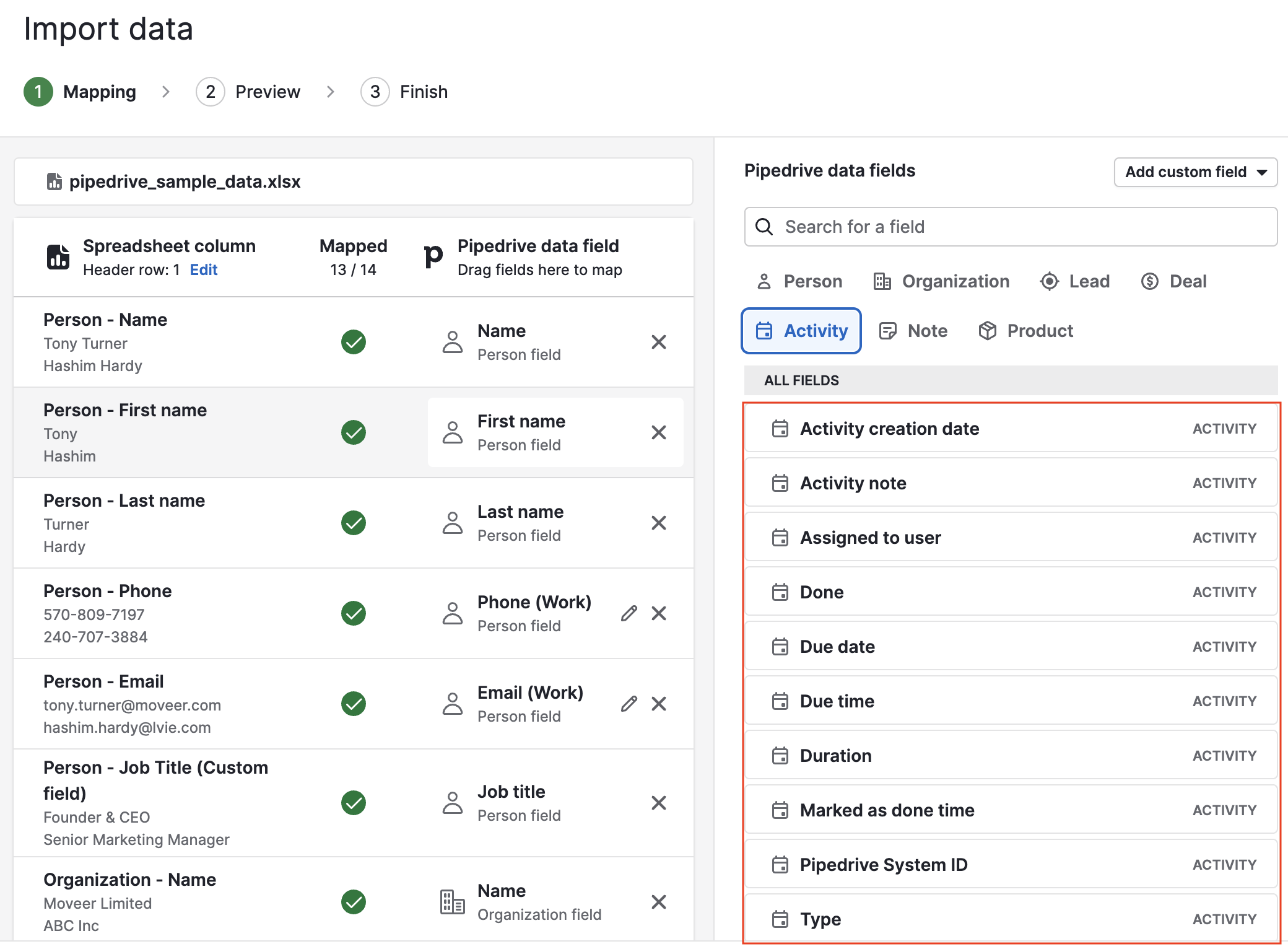Remove the Job title field mapping

pyautogui.click(x=659, y=803)
